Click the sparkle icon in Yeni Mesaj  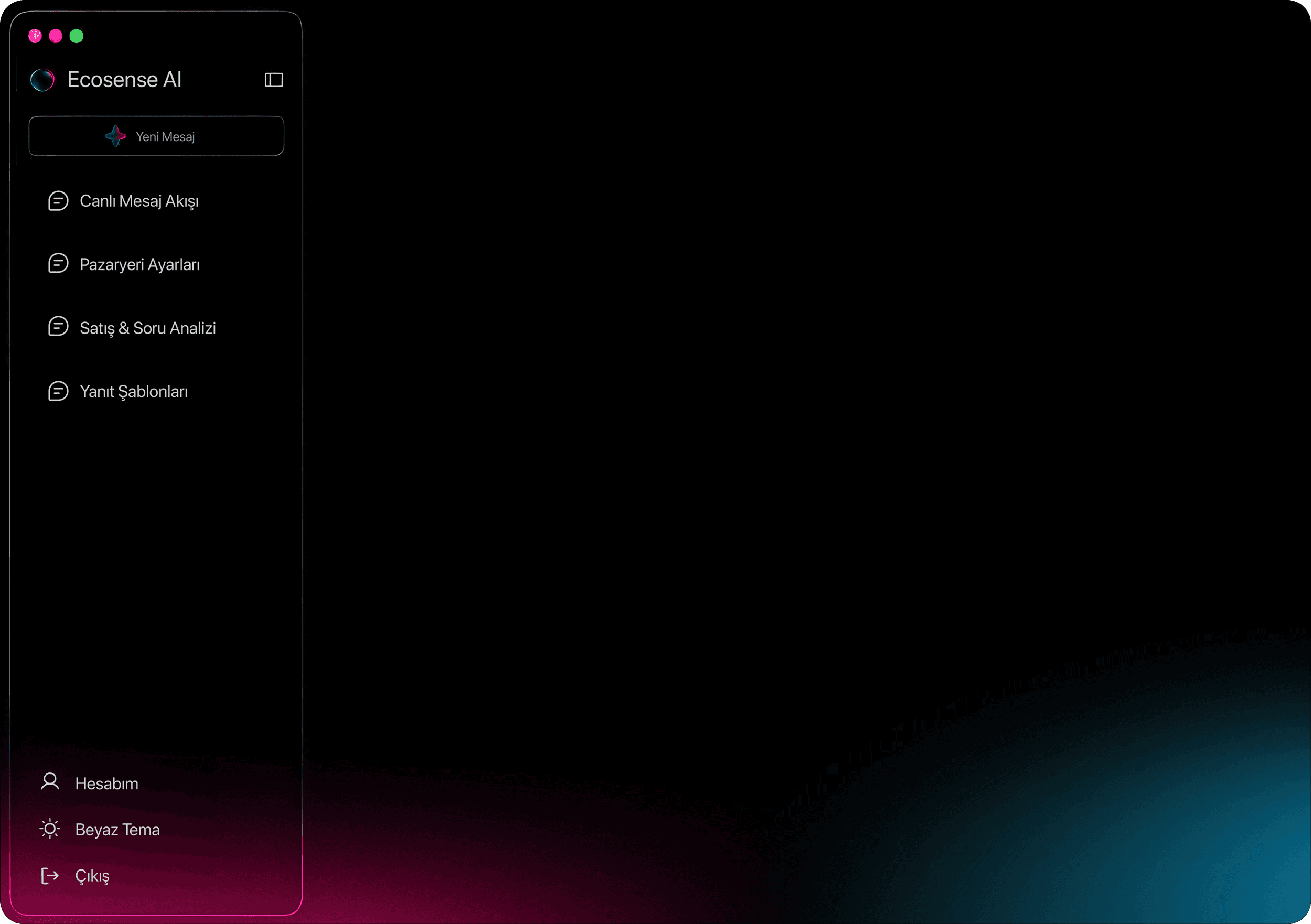(115, 136)
